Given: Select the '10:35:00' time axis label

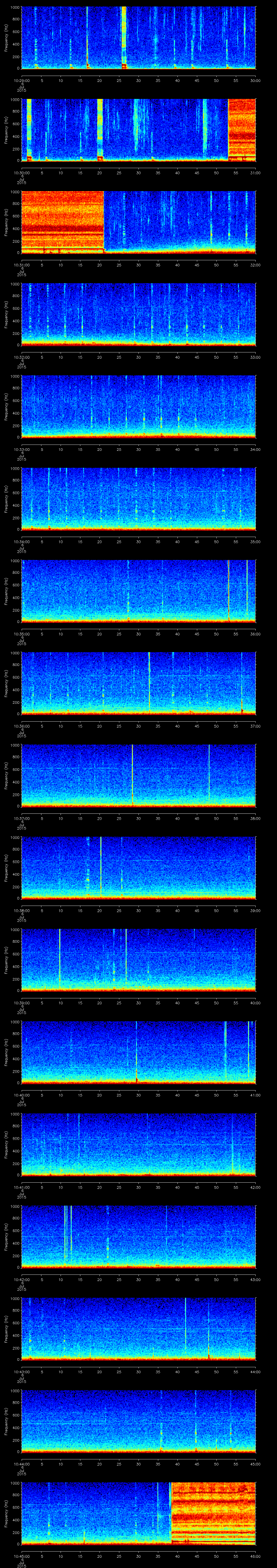Looking at the screenshot, I should tap(21, 634).
